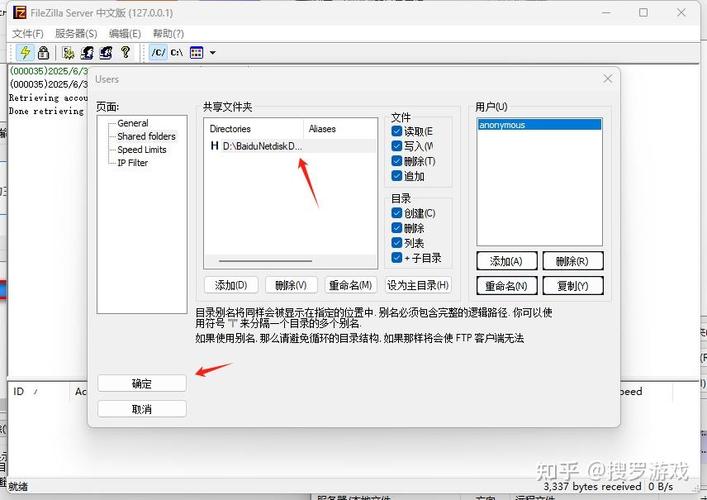Image resolution: width=707 pixels, height=500 pixels.
Task: Maximize the FileZilla Server window
Action: pyautogui.click(x=643, y=13)
